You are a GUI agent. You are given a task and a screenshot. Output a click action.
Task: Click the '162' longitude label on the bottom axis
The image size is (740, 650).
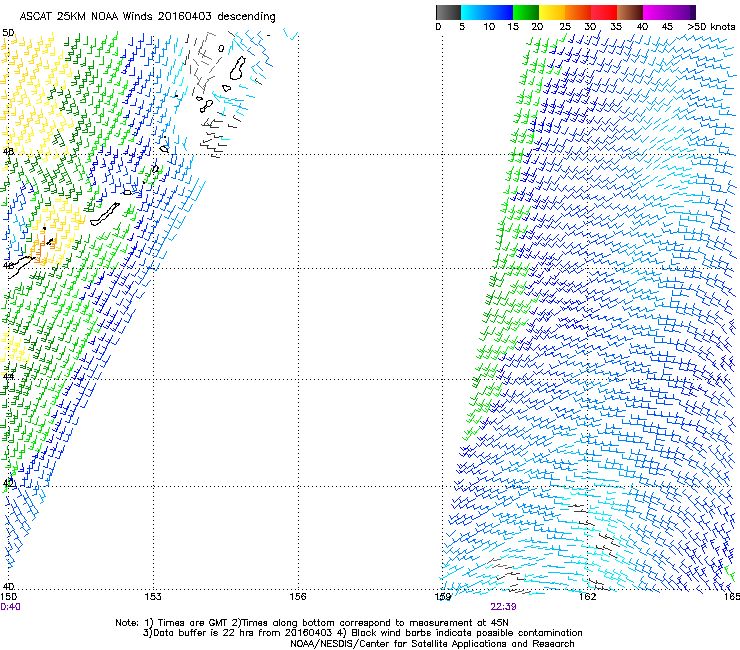[588, 597]
